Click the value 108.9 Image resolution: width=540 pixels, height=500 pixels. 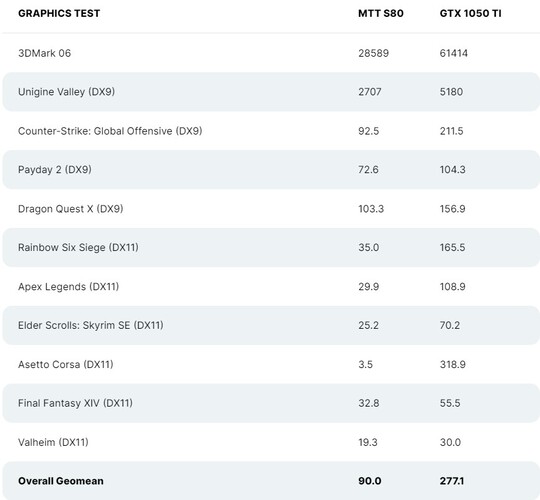(x=453, y=287)
